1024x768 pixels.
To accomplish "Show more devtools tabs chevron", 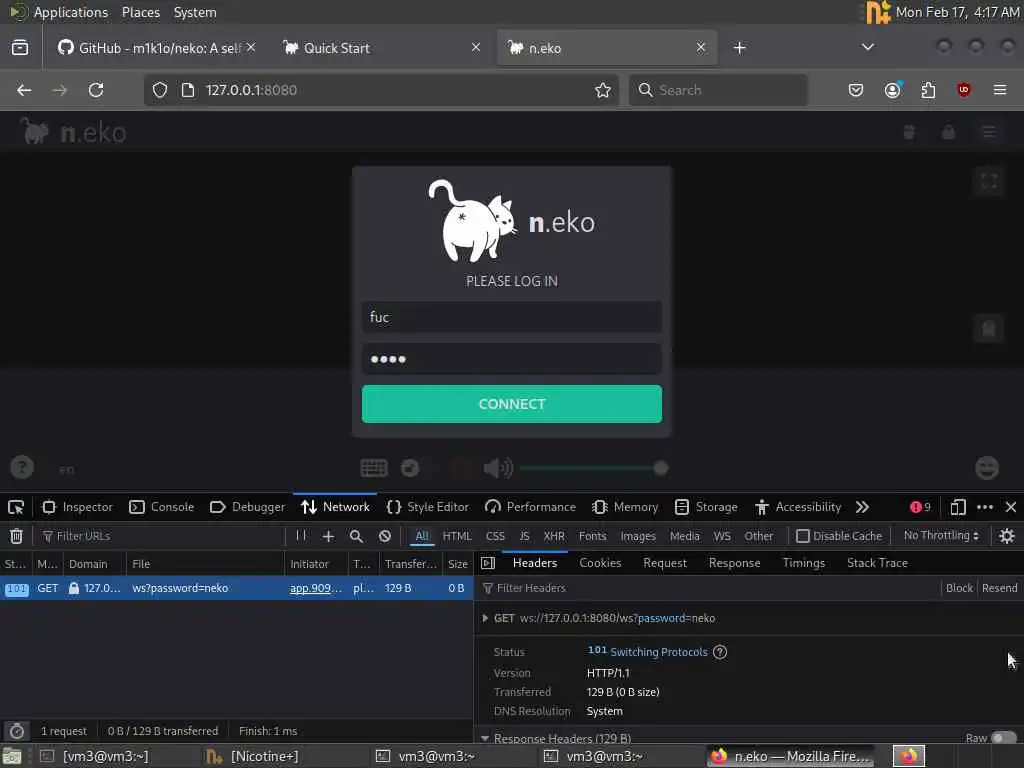I will point(862,507).
